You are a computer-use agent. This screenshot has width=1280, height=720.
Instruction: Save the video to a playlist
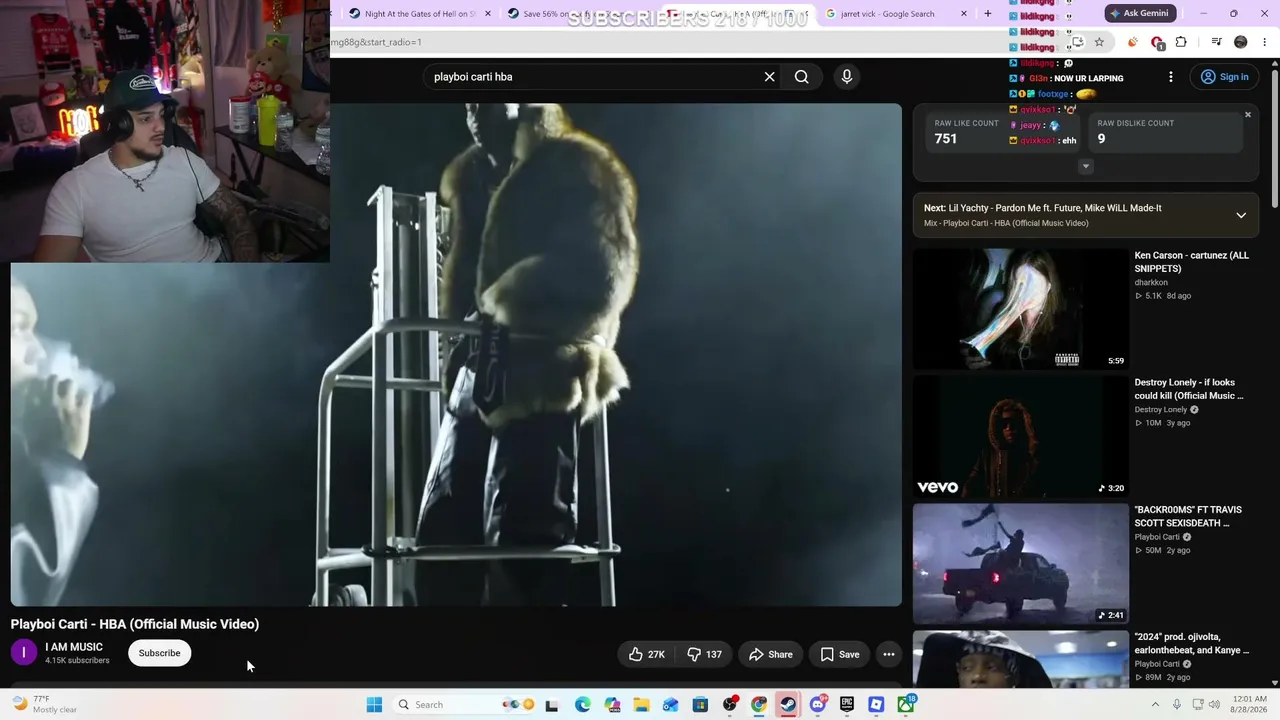pos(840,654)
